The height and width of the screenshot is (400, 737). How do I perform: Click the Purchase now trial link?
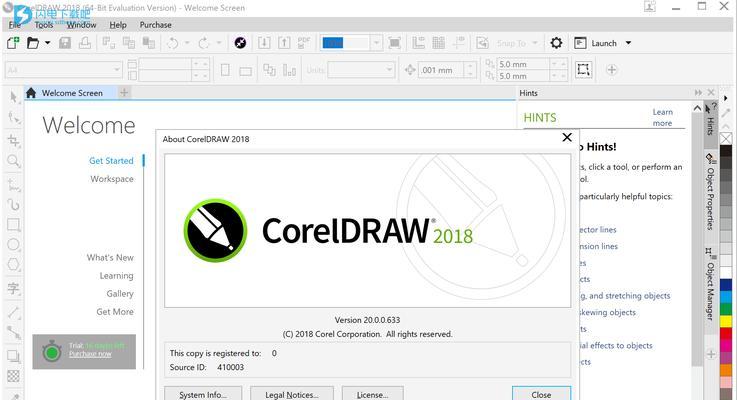pos(90,354)
